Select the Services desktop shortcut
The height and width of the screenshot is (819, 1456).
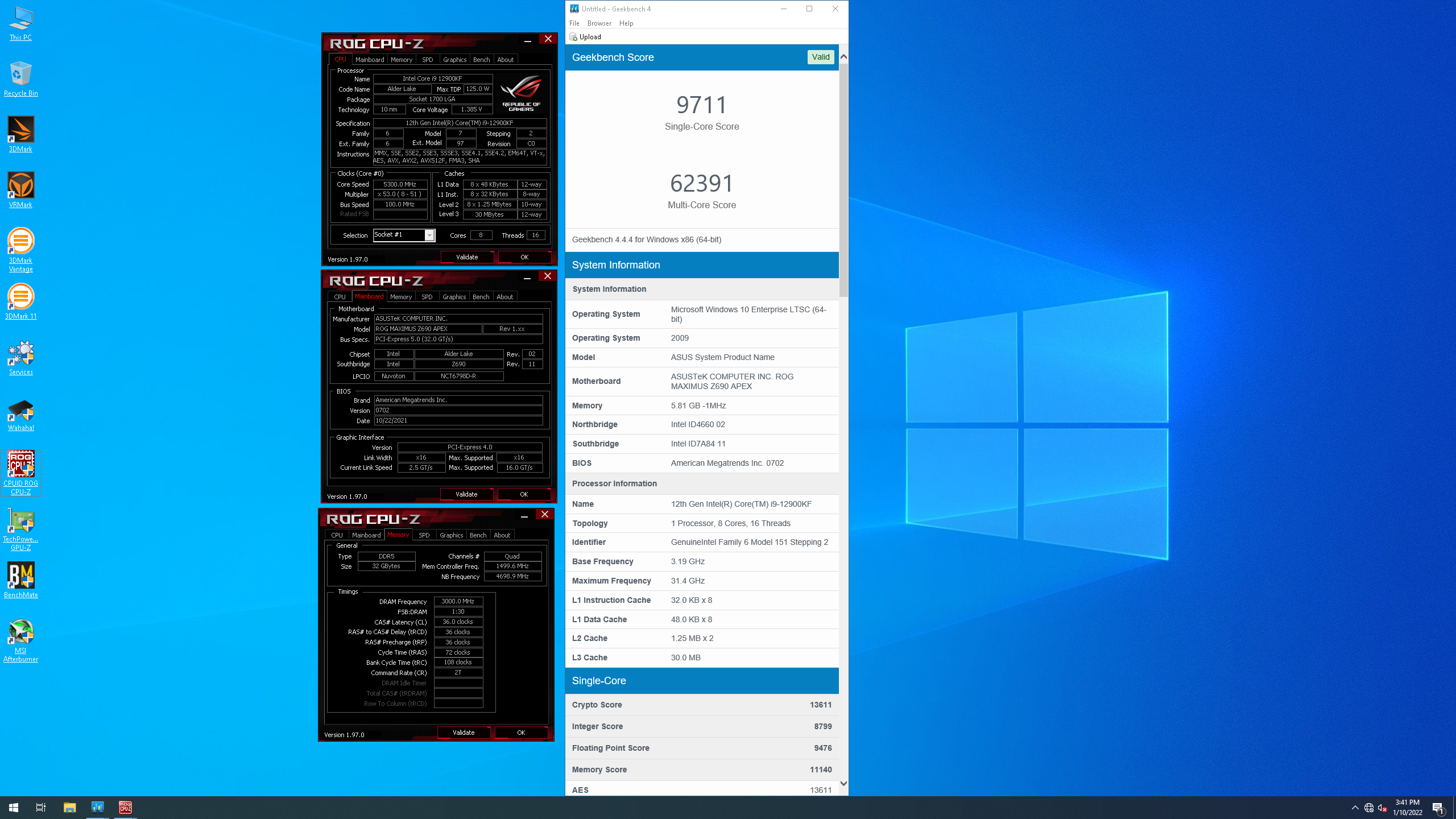point(20,358)
